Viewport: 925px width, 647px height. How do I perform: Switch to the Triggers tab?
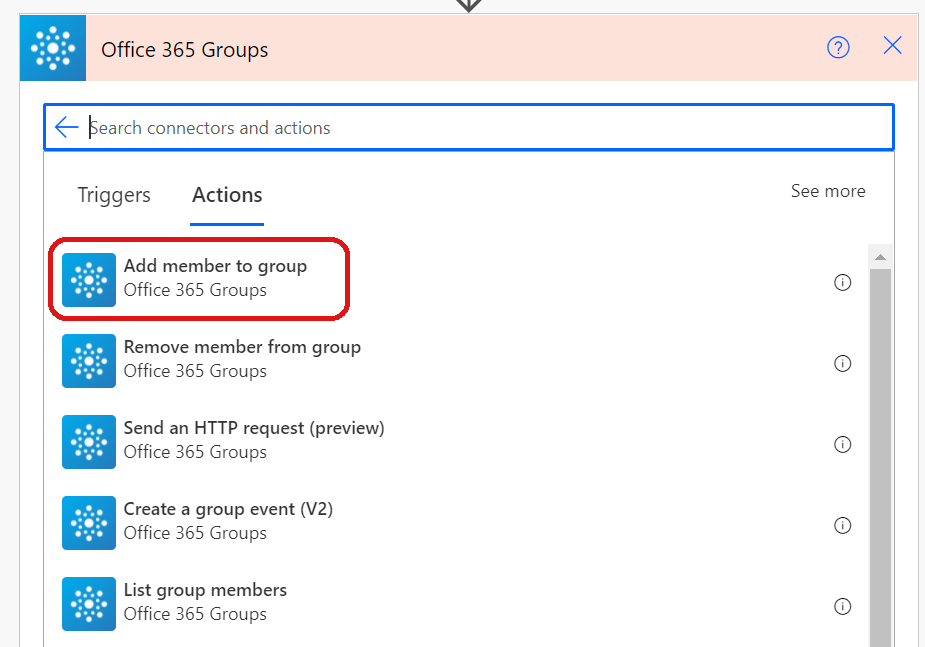click(x=114, y=195)
